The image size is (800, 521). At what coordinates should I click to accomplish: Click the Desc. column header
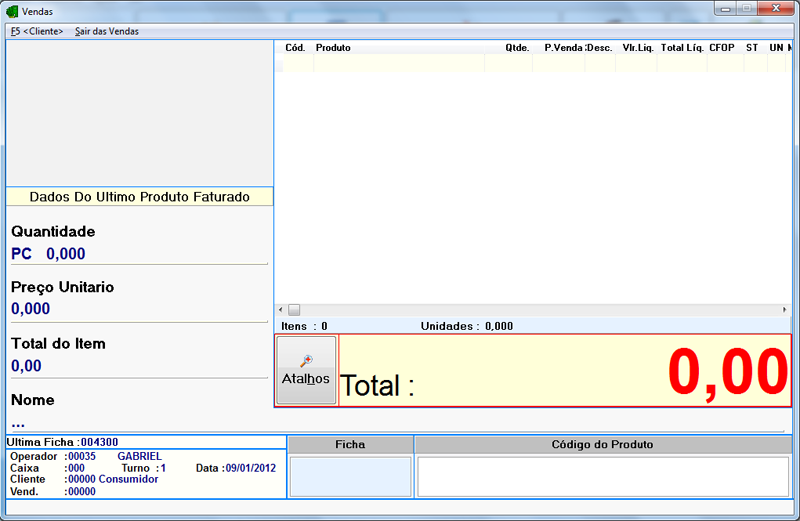[600, 47]
